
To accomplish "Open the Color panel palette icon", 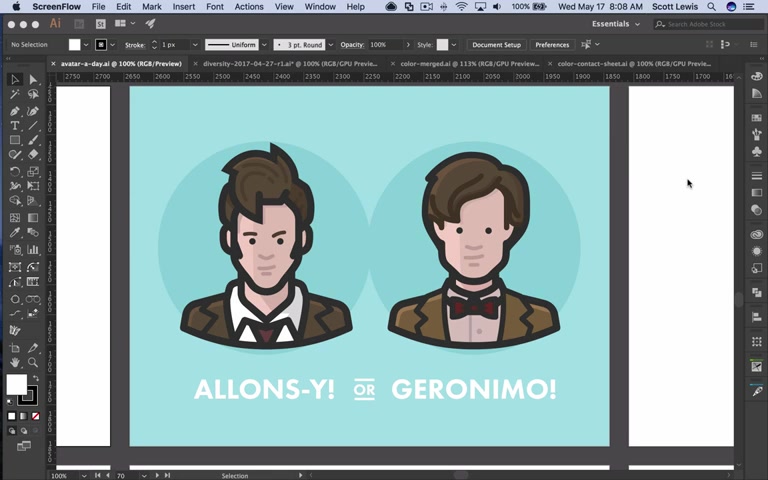I will click(x=757, y=77).
